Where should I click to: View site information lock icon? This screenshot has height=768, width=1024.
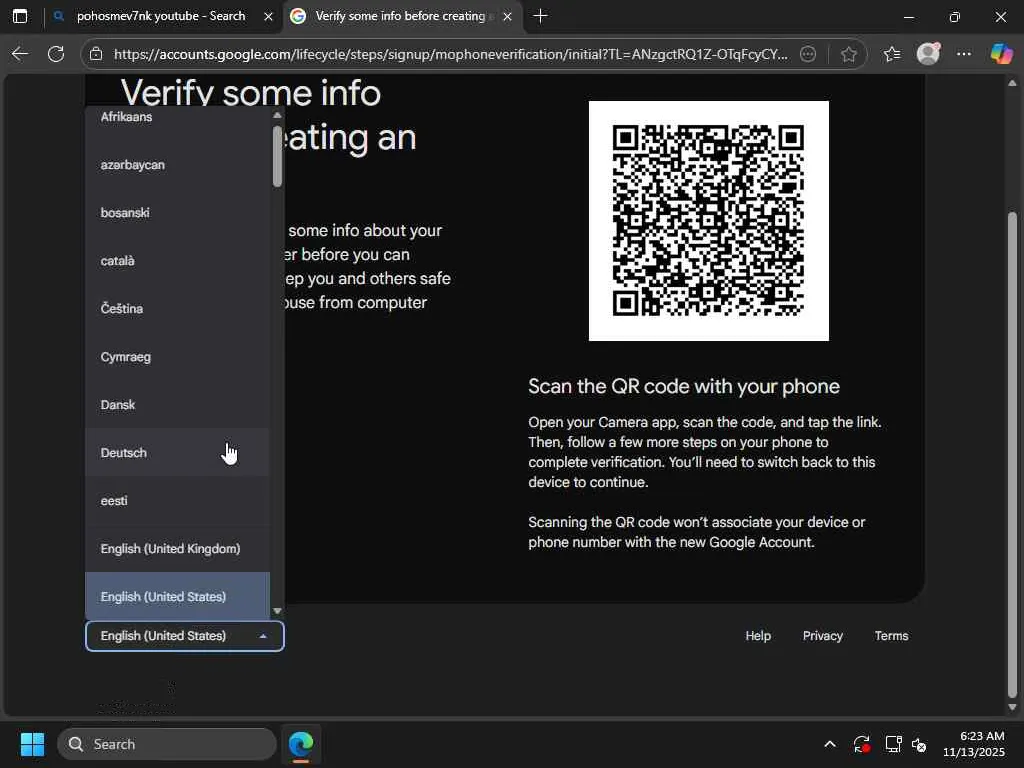pyautogui.click(x=96, y=54)
